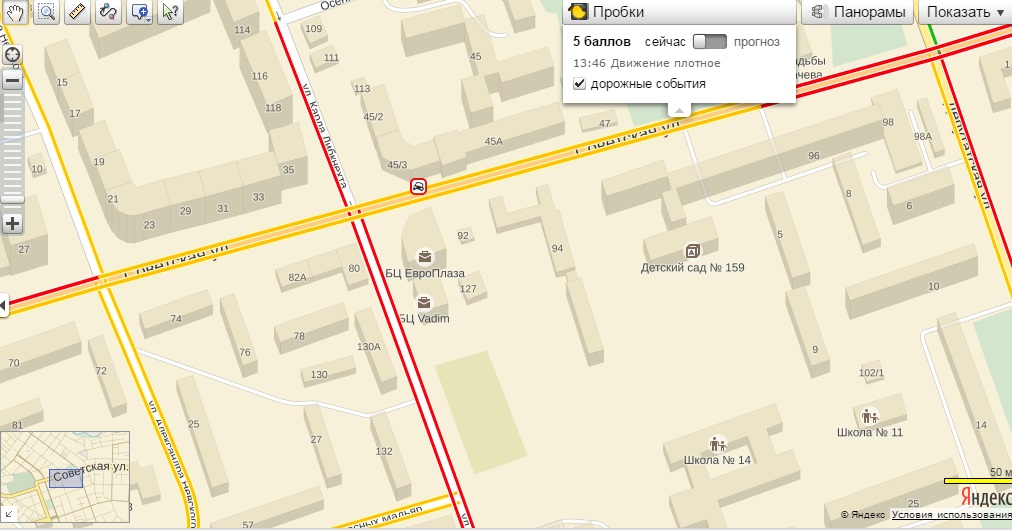Click the help cursor info tool

pyautogui.click(x=170, y=12)
